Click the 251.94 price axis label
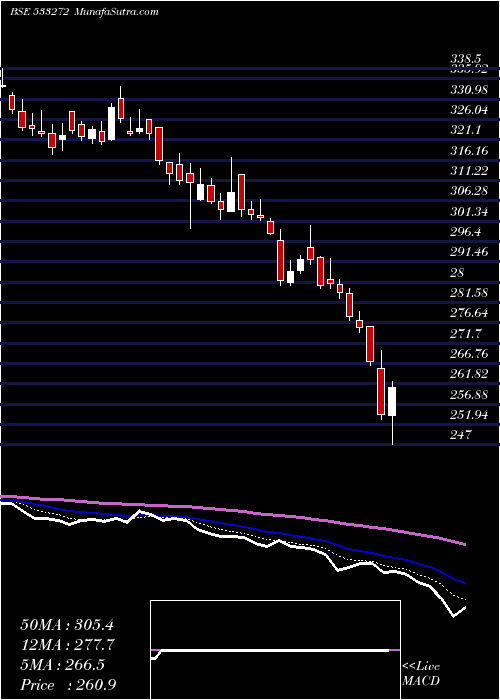500x700 pixels. click(x=469, y=415)
